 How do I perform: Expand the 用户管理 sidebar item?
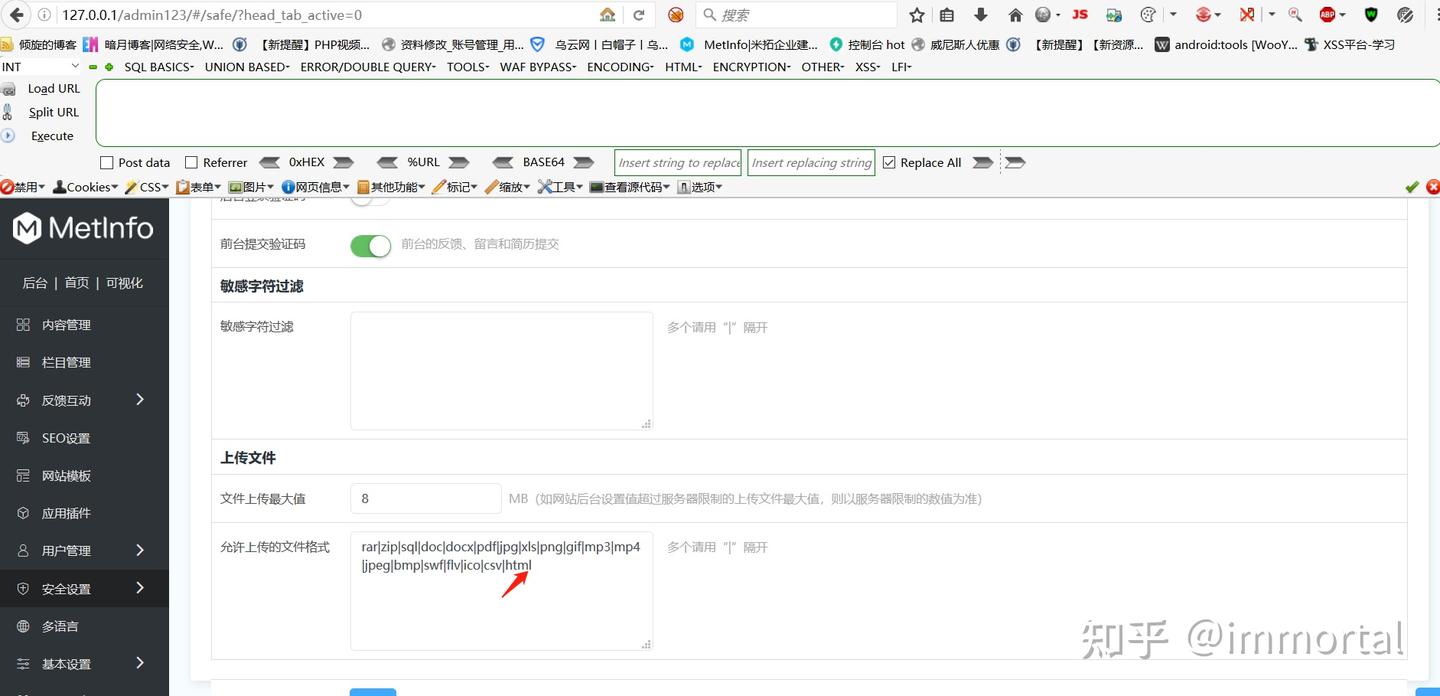[84, 551]
